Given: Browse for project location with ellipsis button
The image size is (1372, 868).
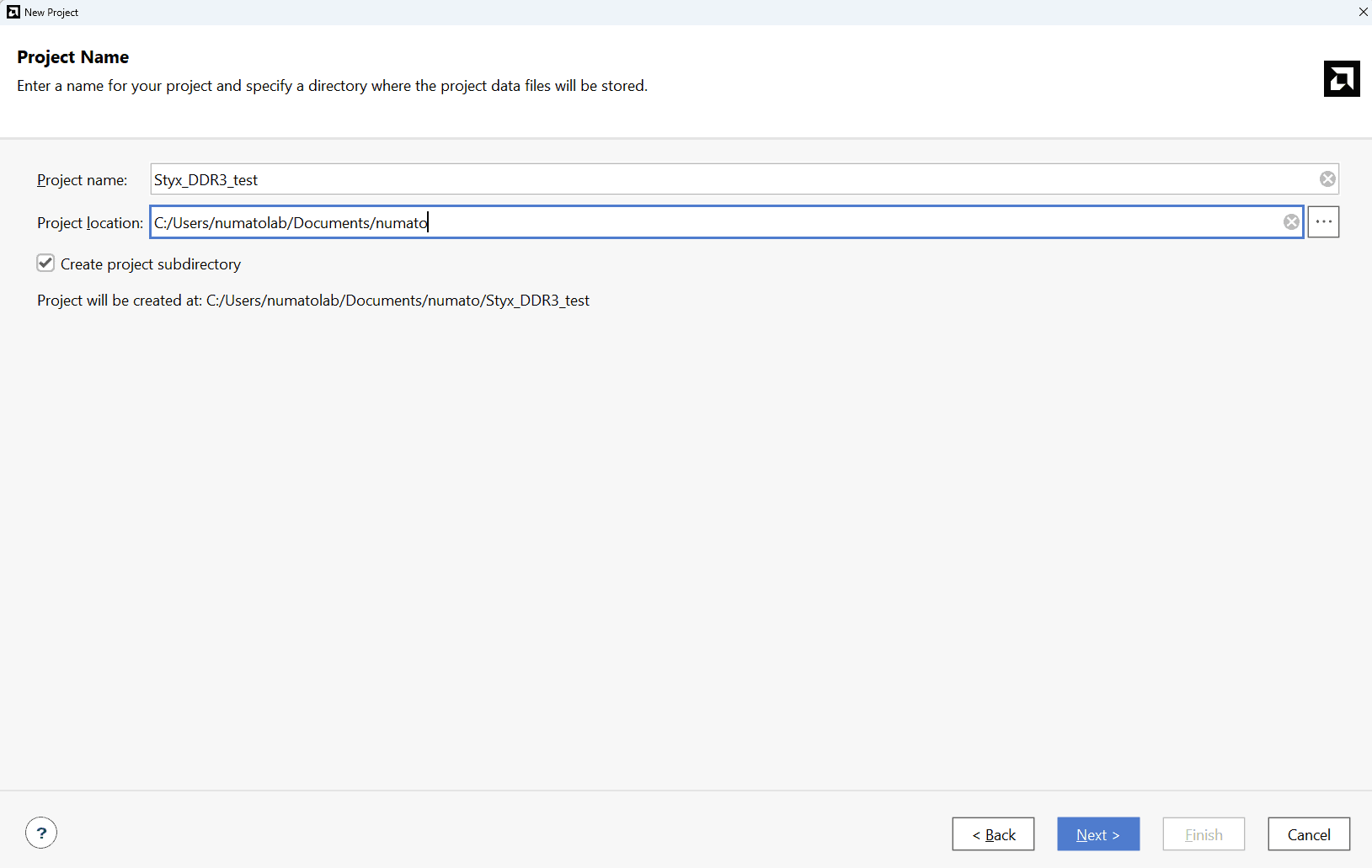Looking at the screenshot, I should coord(1323,222).
